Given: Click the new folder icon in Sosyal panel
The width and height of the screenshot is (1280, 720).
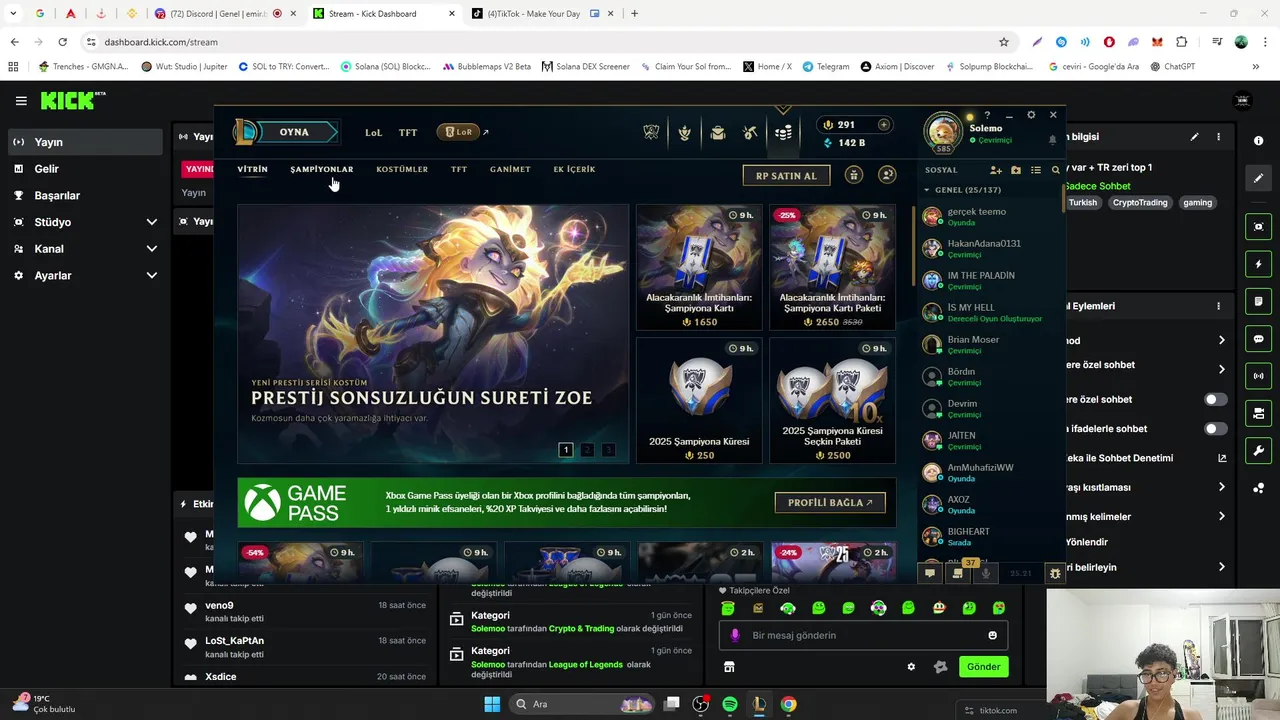Looking at the screenshot, I should (x=1016, y=170).
